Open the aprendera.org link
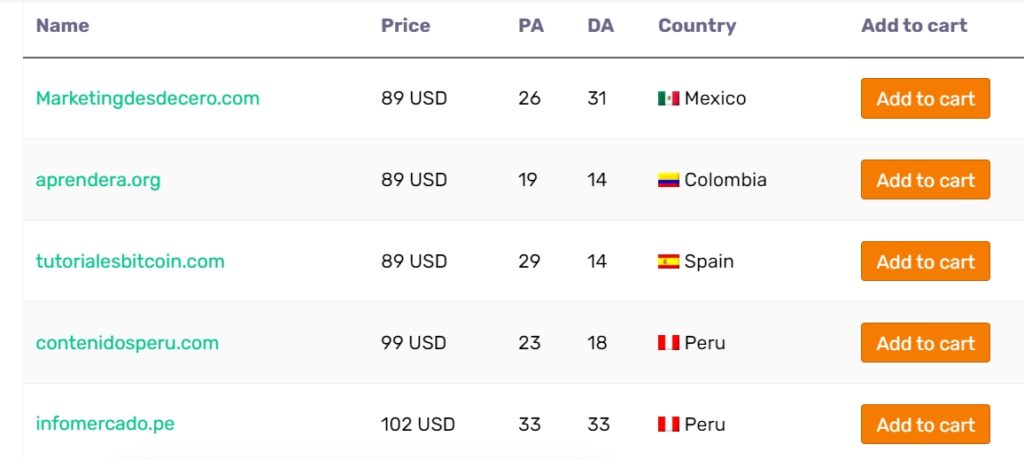The image size is (1024, 460). point(98,180)
